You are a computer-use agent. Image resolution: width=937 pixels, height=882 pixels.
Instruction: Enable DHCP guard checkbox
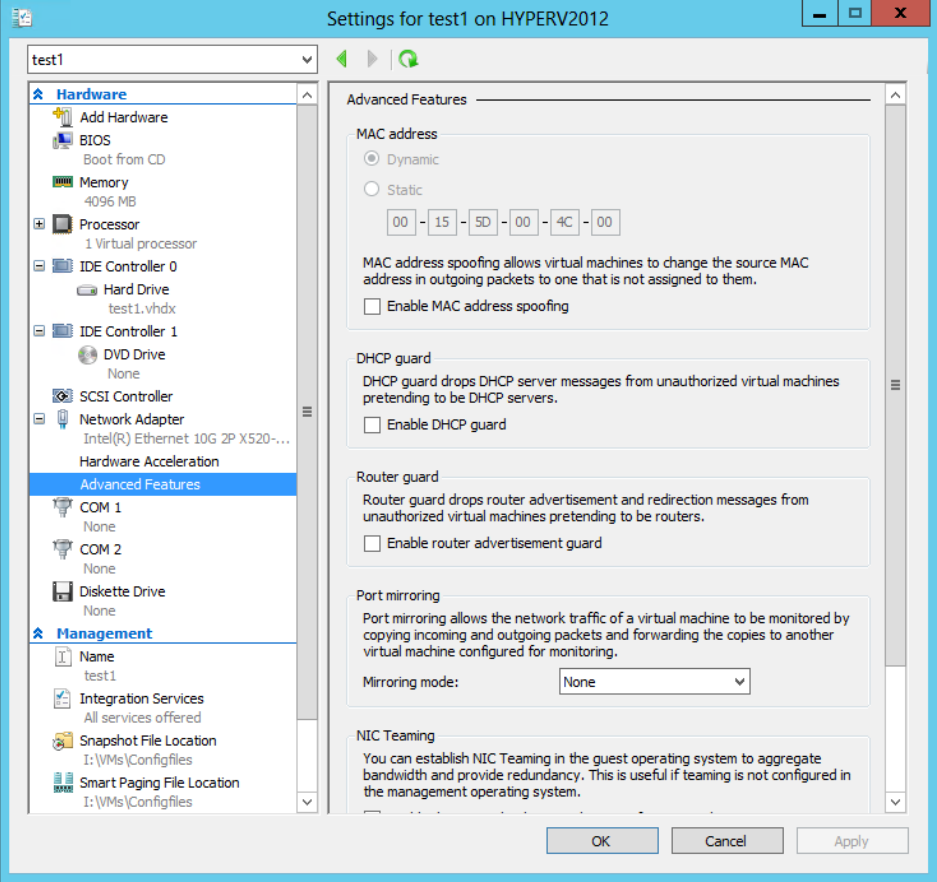372,425
